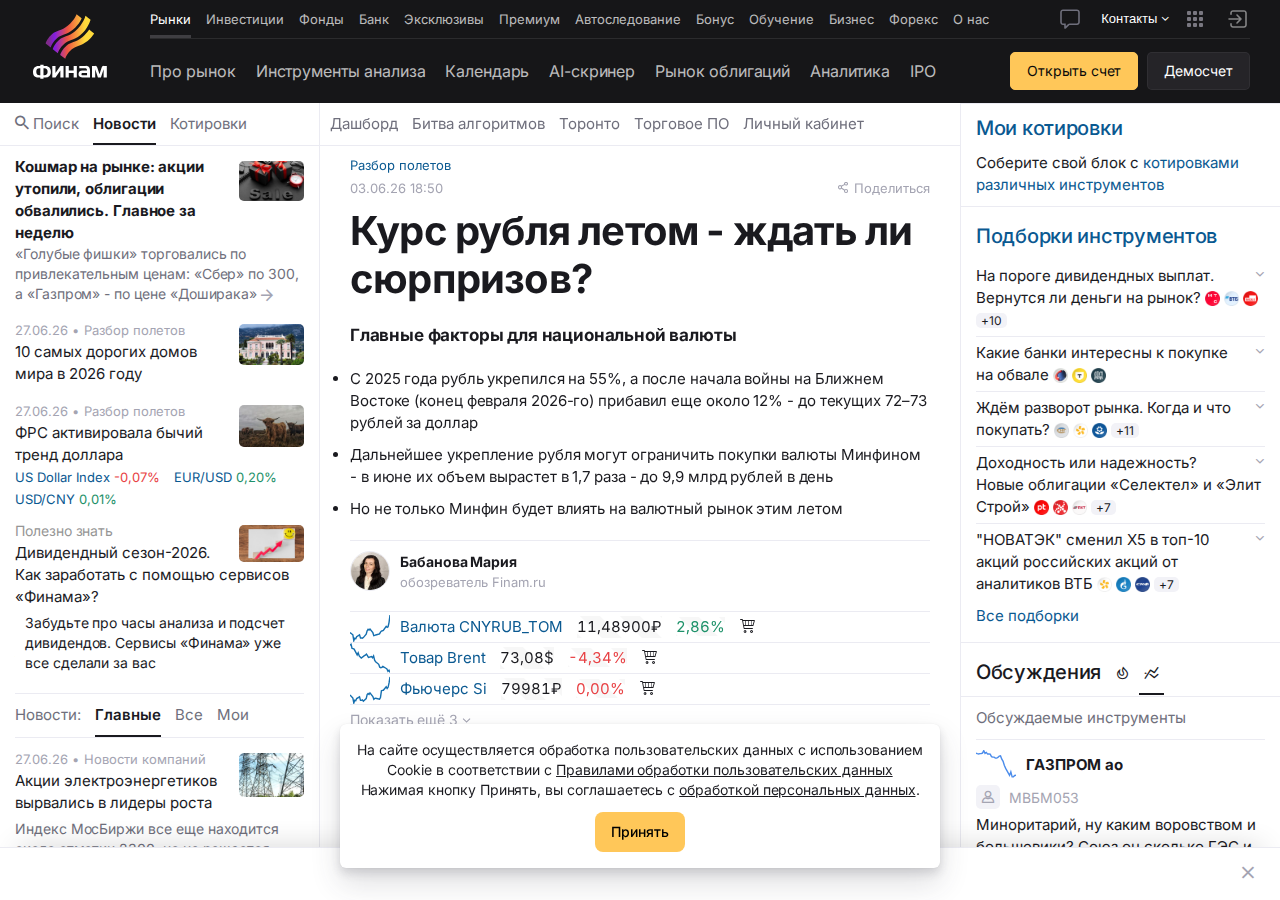Expand 'Какие банки интересны к покупке' collection
1280x900 pixels.
[x=1260, y=352]
